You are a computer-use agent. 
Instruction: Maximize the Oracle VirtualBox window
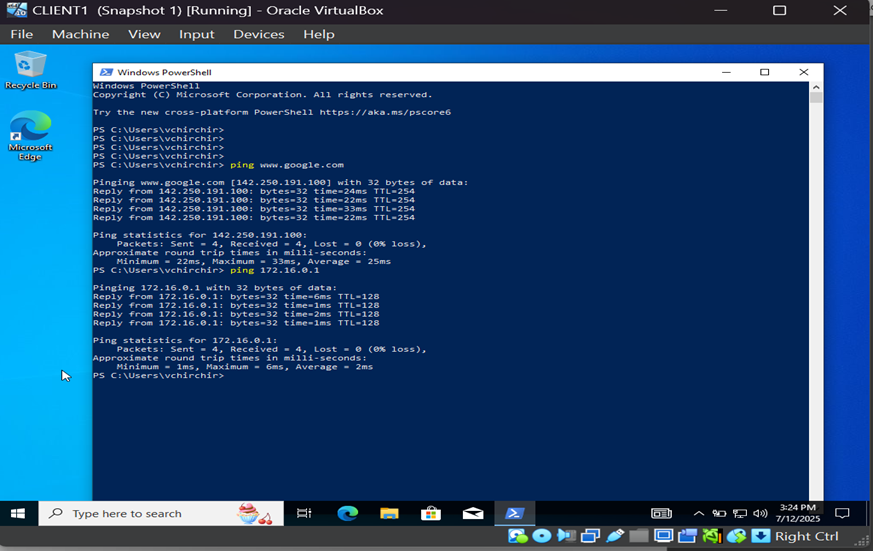tap(779, 11)
